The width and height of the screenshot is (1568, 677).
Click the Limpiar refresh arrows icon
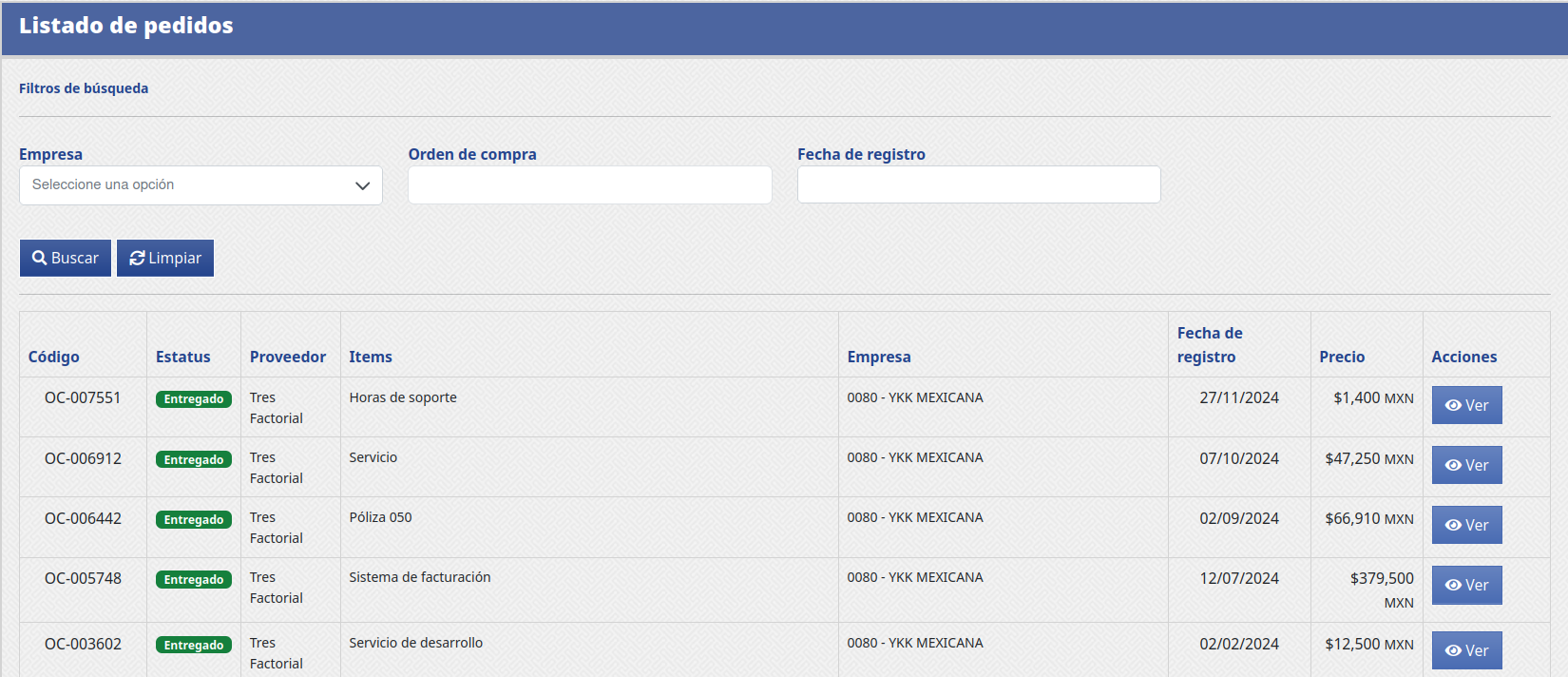point(137,258)
